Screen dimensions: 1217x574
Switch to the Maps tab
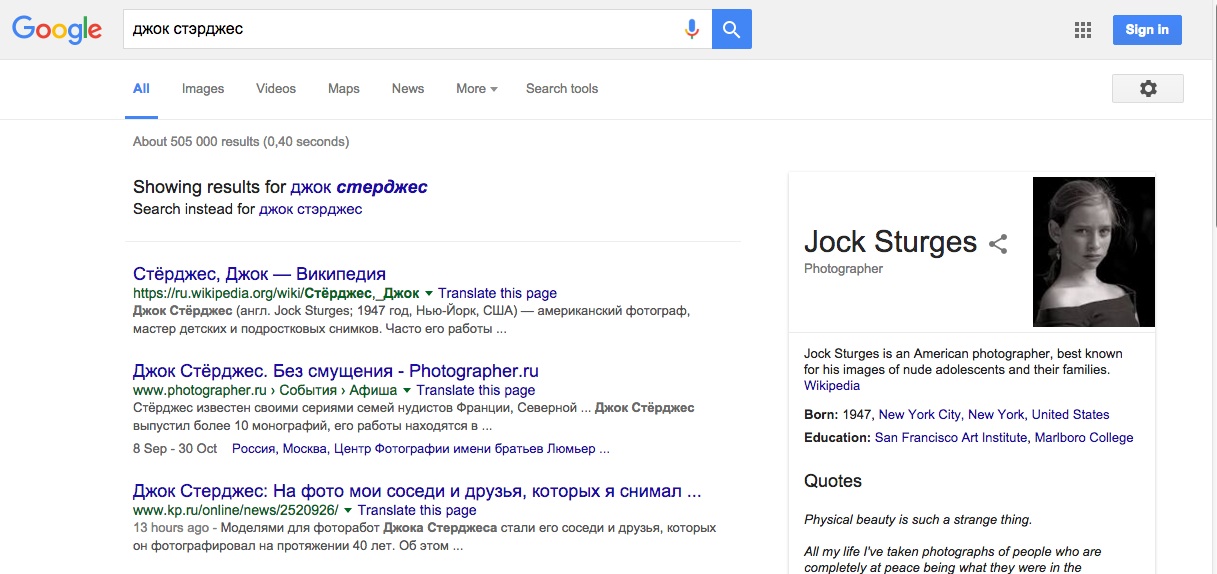(343, 88)
